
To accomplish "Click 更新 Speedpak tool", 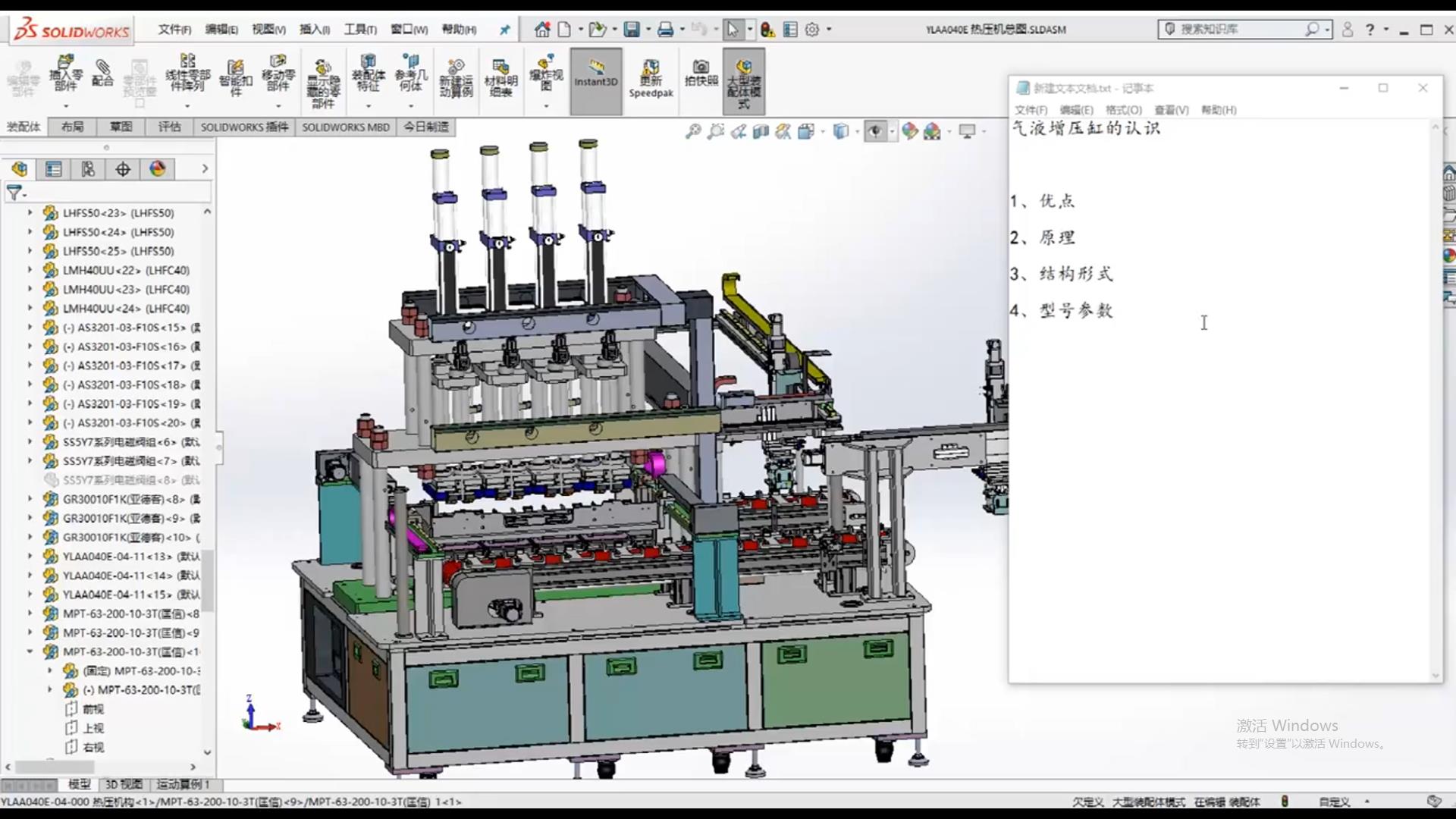I will (651, 79).
